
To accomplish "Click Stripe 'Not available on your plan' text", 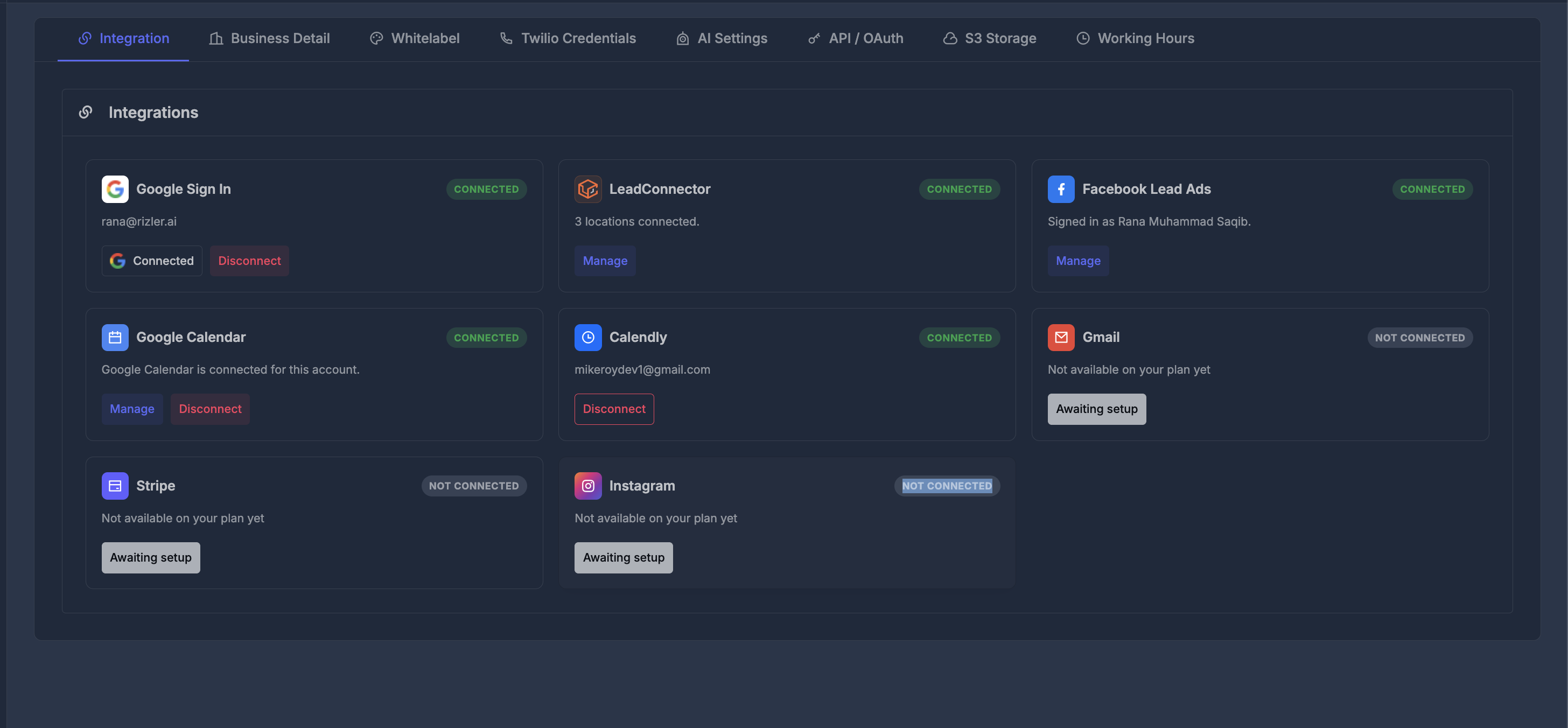I will tap(183, 518).
